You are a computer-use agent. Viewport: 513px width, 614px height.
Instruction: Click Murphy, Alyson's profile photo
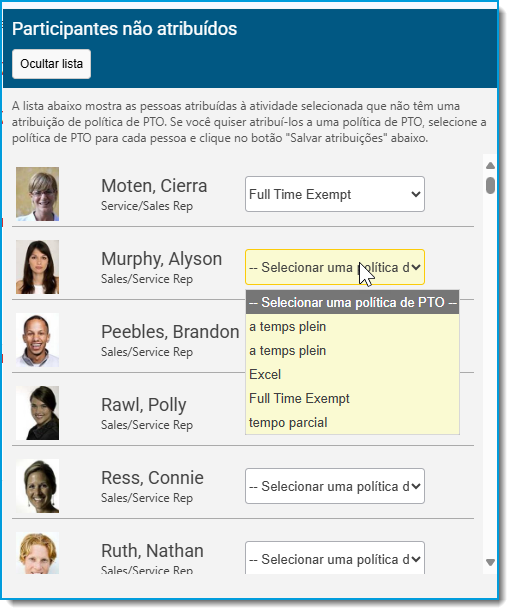[38, 269]
